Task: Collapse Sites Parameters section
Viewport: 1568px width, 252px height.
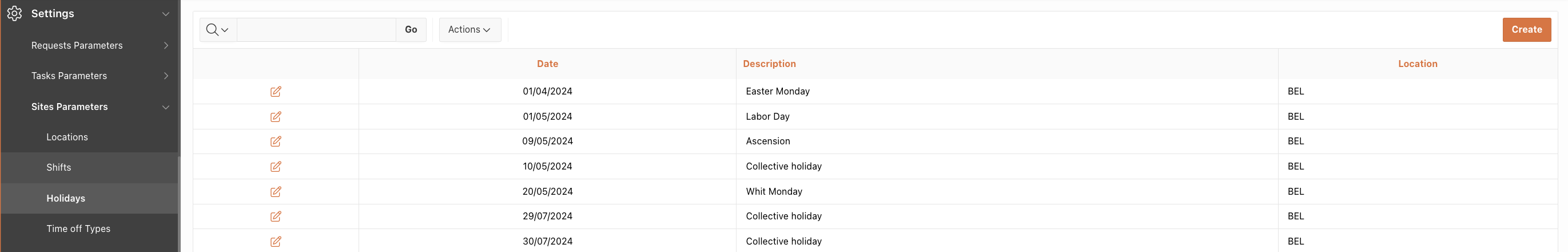Action: click(x=166, y=108)
